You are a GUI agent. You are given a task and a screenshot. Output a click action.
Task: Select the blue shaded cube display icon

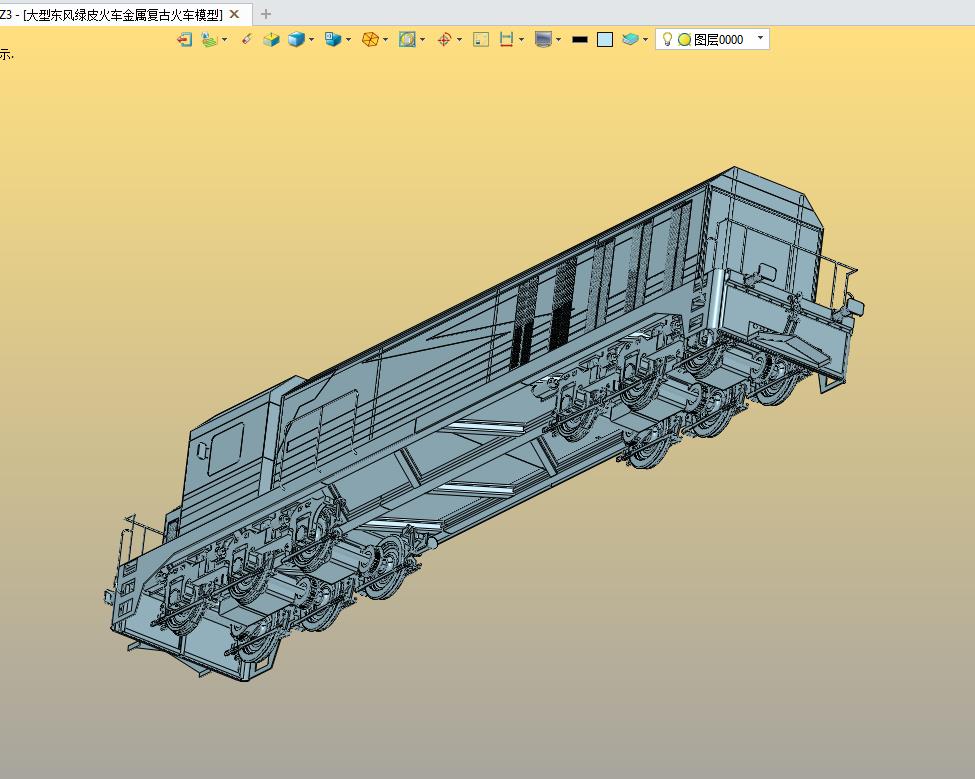point(296,40)
